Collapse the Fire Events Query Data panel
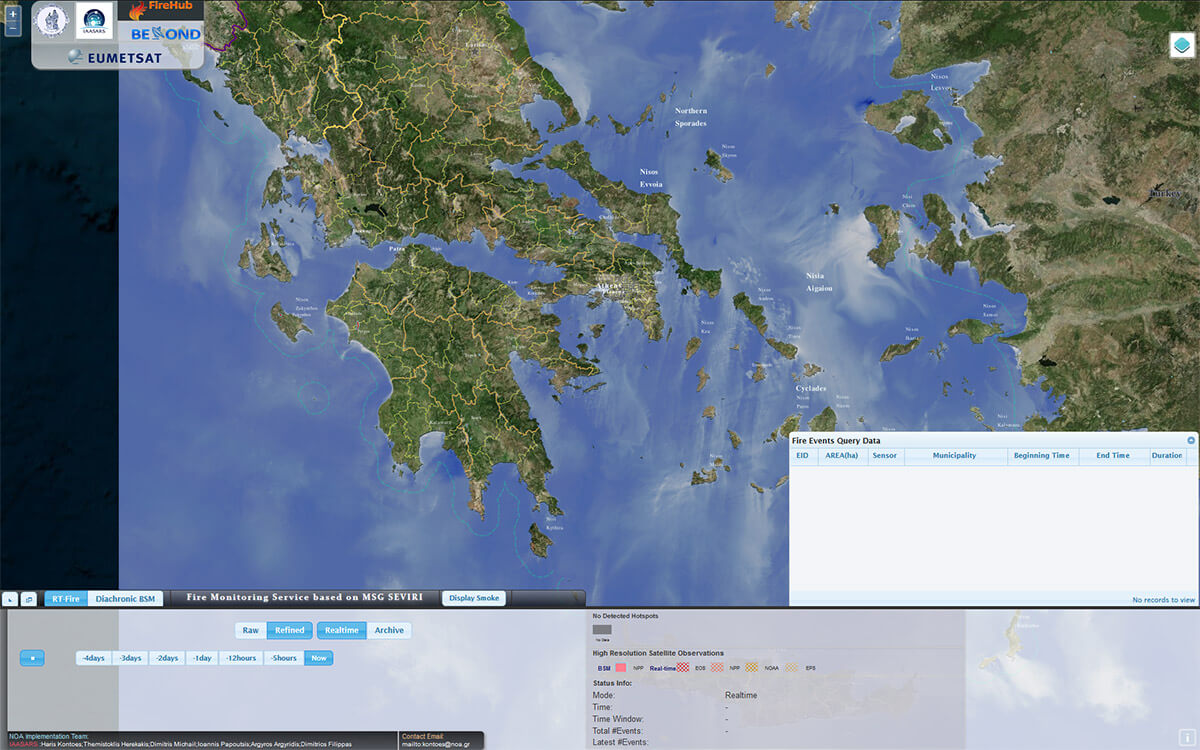This screenshot has height=750, width=1200. [1191, 440]
